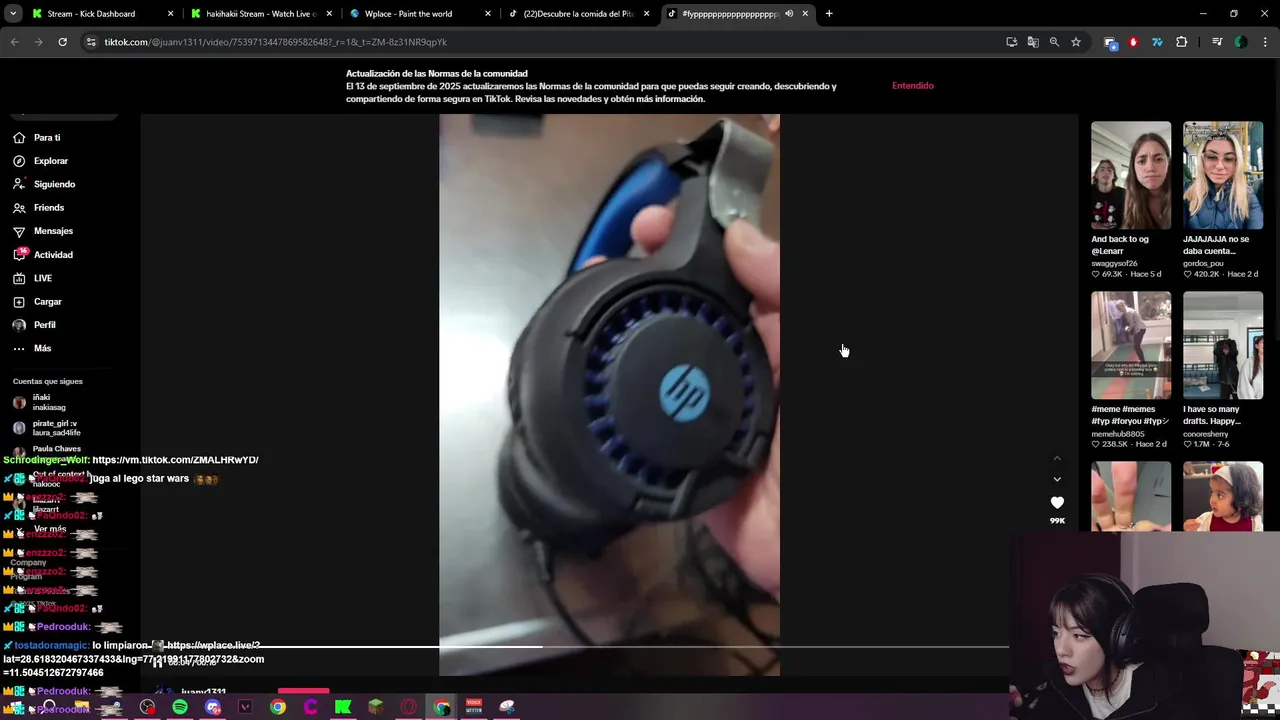Open the Minecraft taskbar icon
The image size is (1280, 720).
click(376, 707)
